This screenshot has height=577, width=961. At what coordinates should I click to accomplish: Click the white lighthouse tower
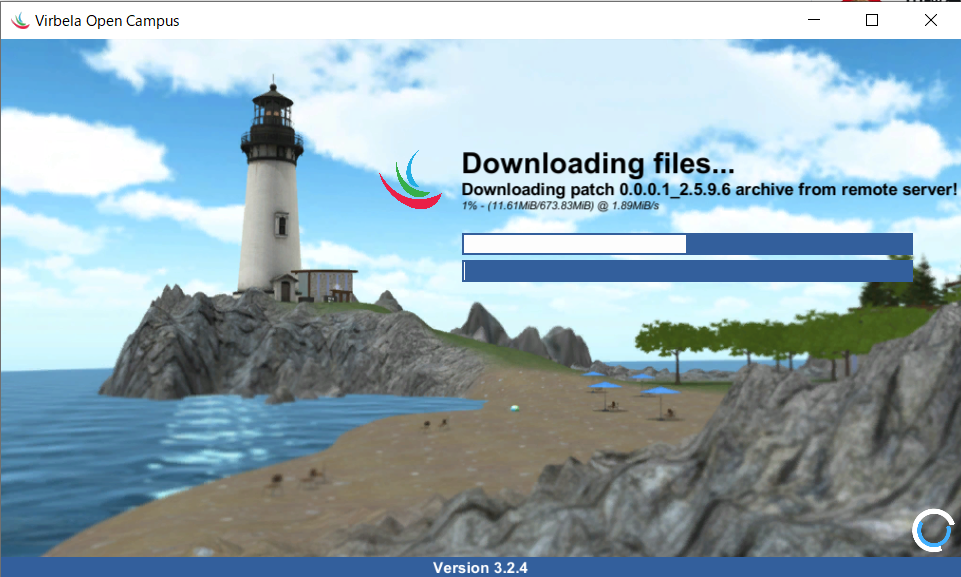click(x=269, y=200)
